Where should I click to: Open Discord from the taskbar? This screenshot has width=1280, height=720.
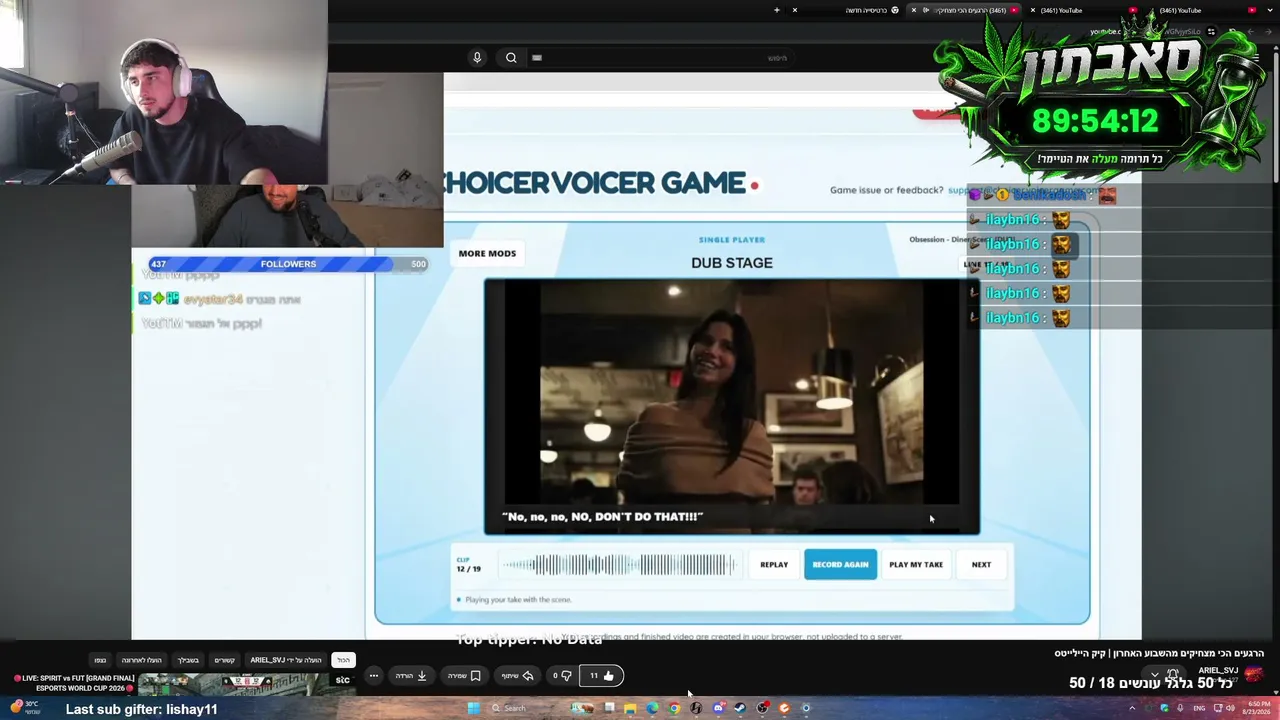coord(718,708)
